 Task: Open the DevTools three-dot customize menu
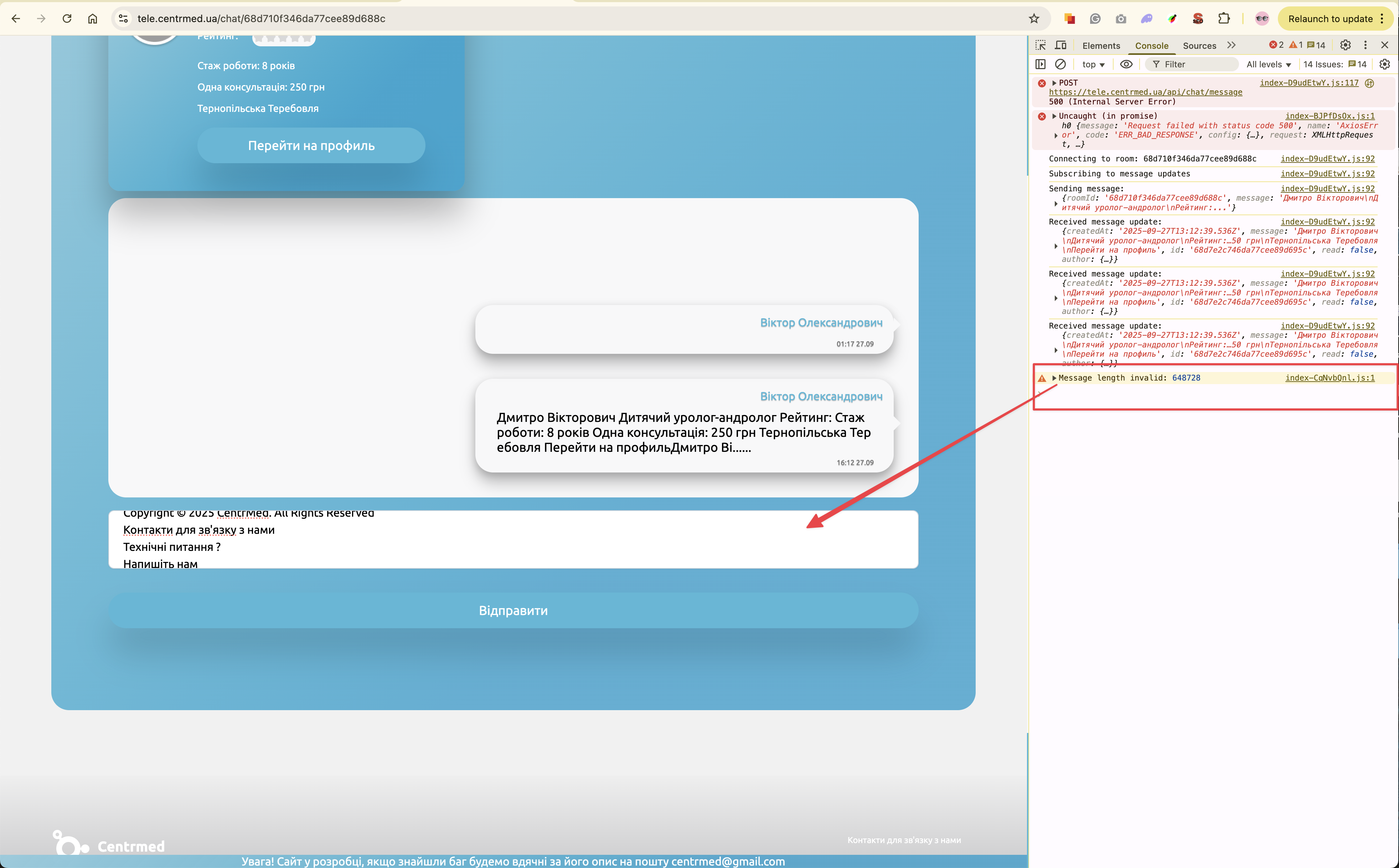1366,45
